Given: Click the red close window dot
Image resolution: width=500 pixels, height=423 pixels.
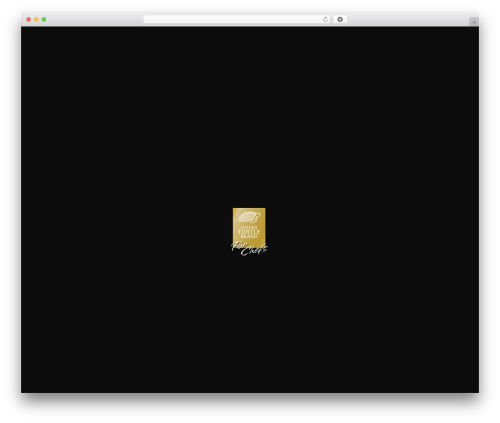Looking at the screenshot, I should pos(29,19).
